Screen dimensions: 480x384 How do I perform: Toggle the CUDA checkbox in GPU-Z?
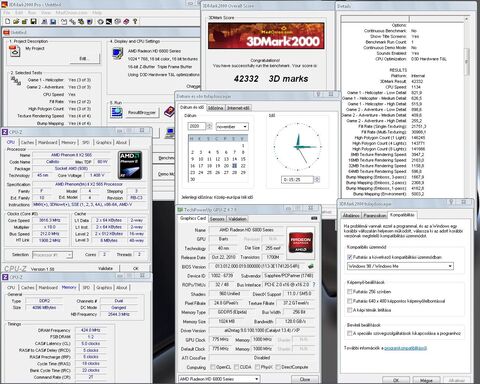[236, 367]
